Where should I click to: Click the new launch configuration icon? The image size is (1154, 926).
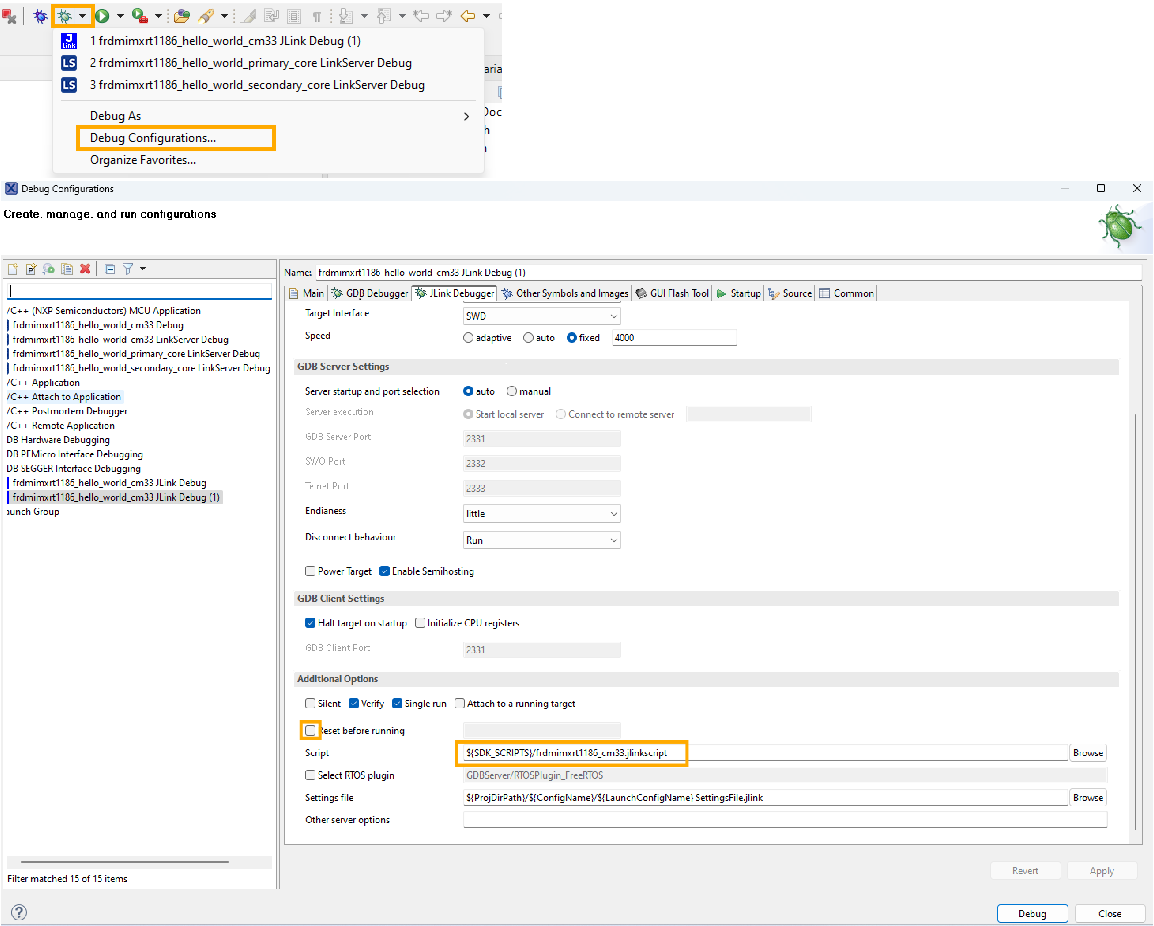pyautogui.click(x=13, y=269)
